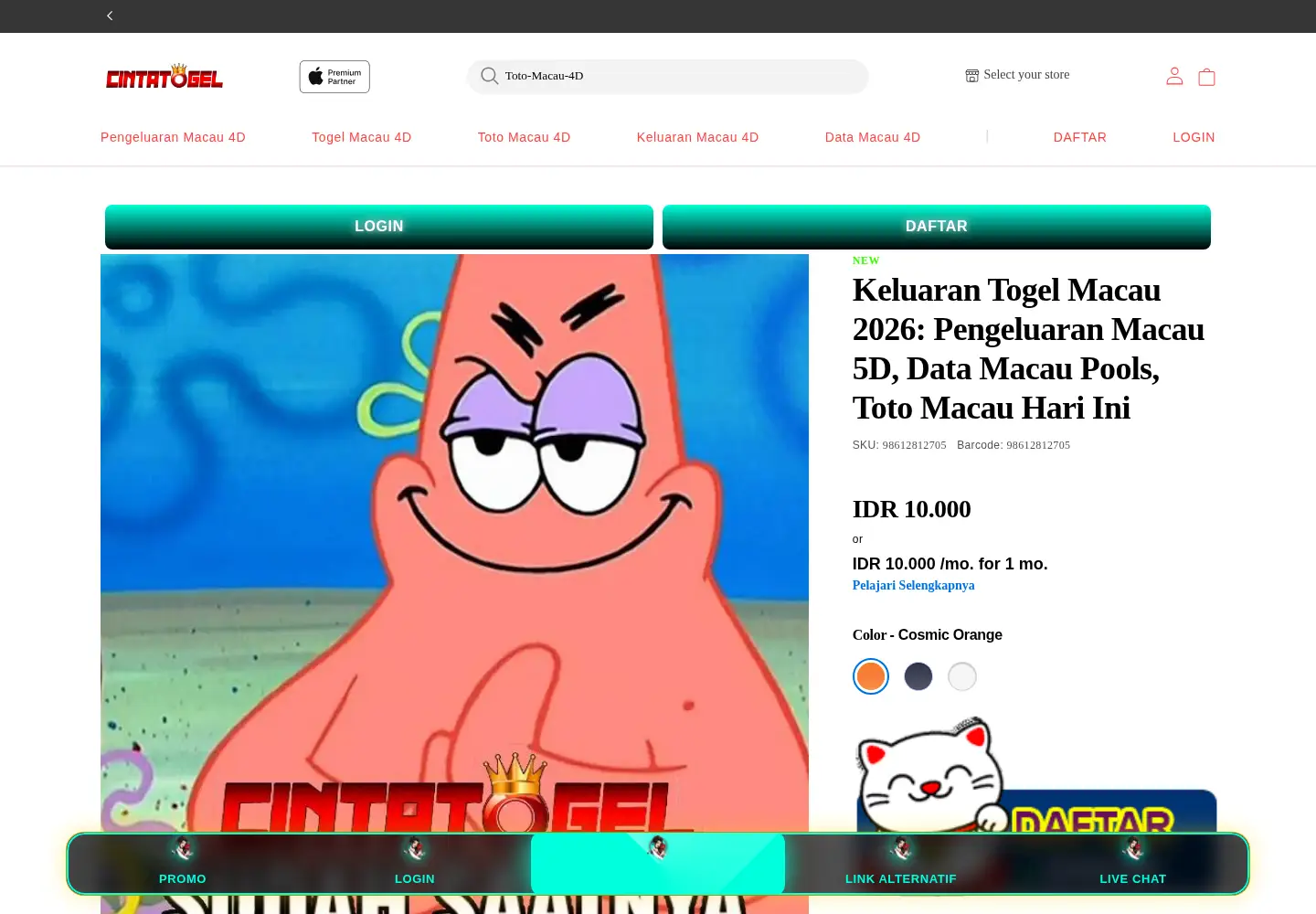Select the white color swatch
This screenshot has width=1316, height=914.
962,676
